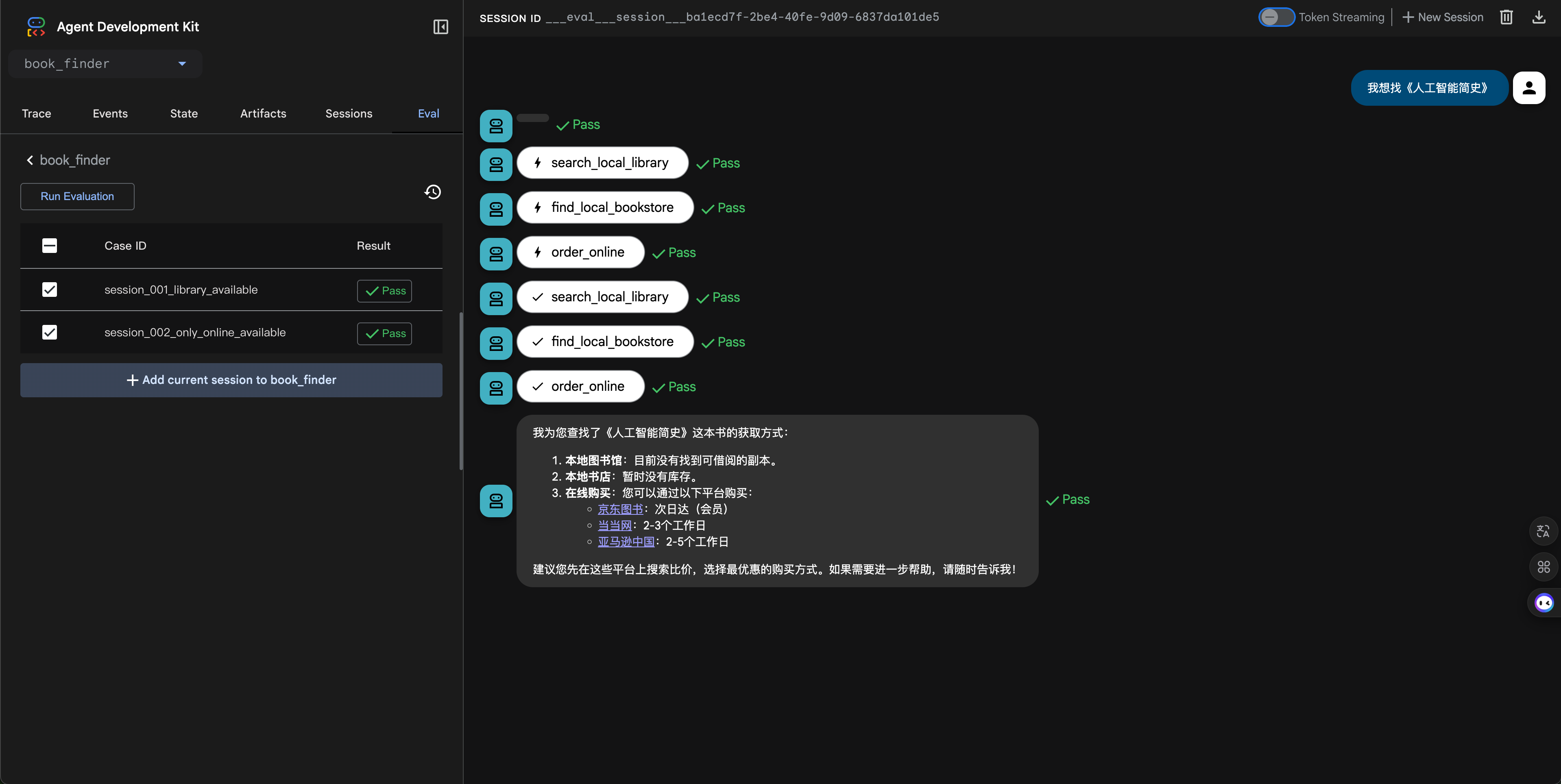Delete the current session with the trash icon
The height and width of the screenshot is (784, 1561).
click(x=1506, y=17)
